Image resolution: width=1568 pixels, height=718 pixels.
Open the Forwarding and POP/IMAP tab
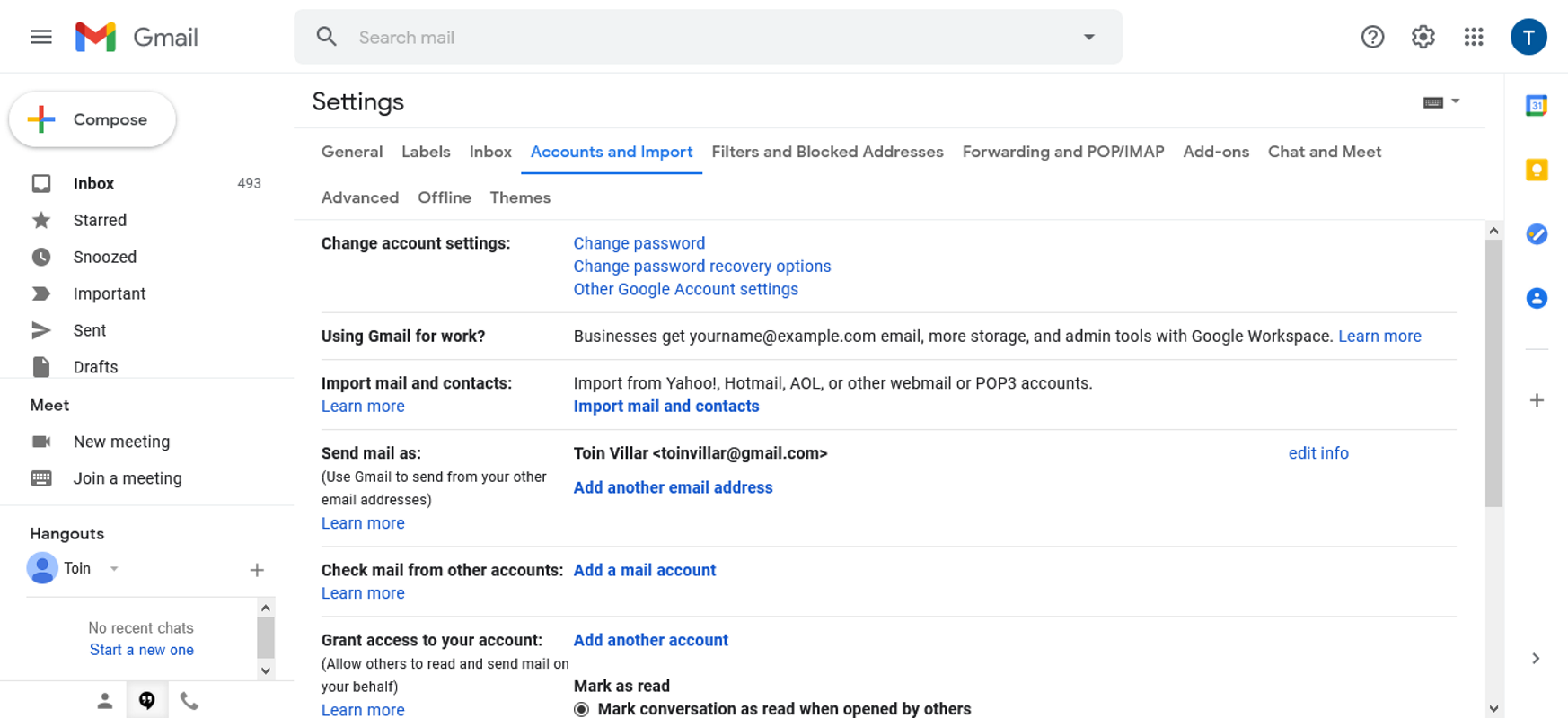[x=1062, y=152]
